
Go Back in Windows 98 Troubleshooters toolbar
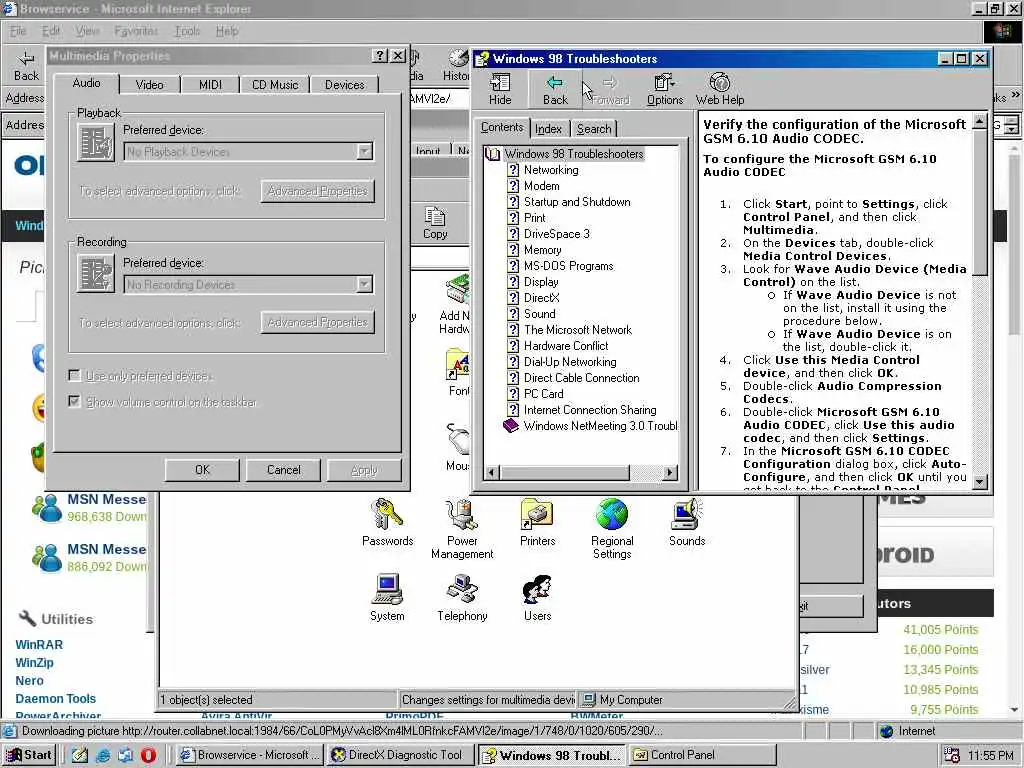pos(555,89)
